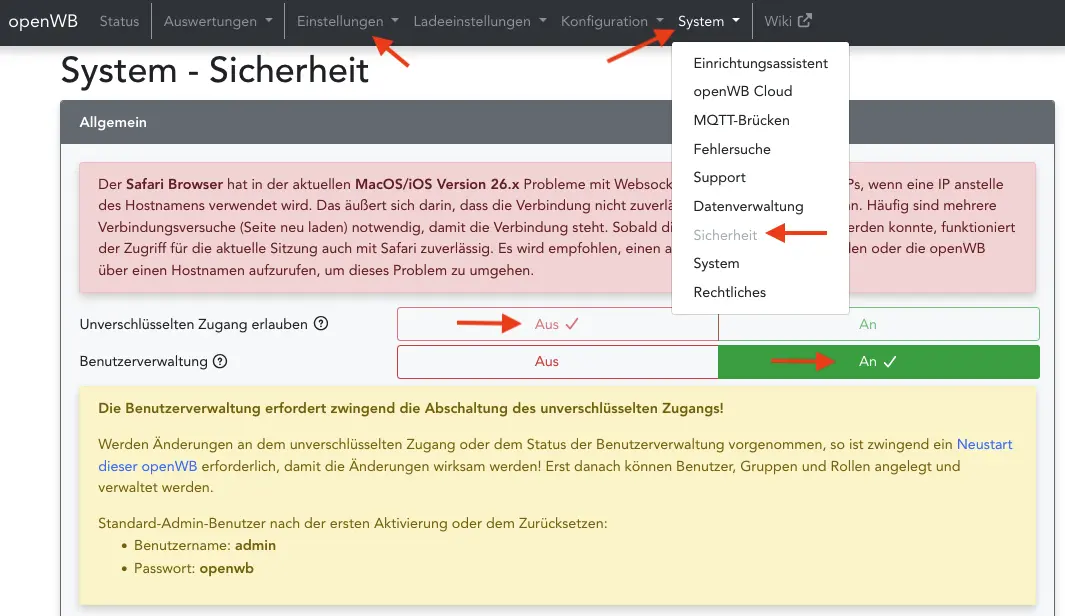Expand the Auswertungen dropdown menu
The image size is (1065, 616).
[217, 21]
